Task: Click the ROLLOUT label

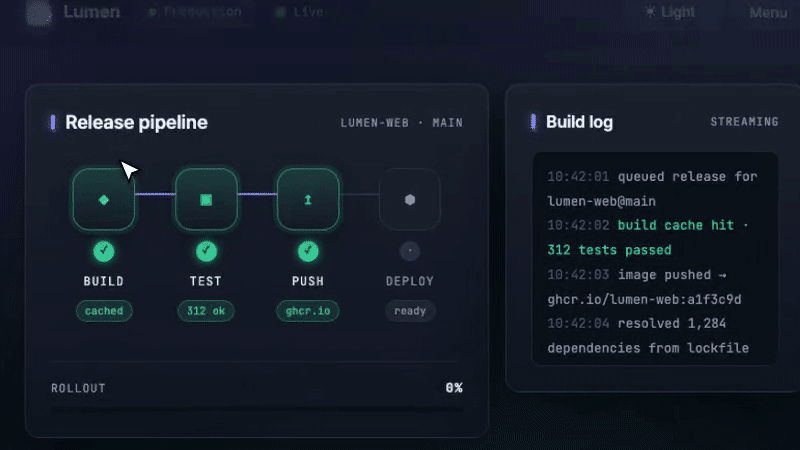Action: 78,388
